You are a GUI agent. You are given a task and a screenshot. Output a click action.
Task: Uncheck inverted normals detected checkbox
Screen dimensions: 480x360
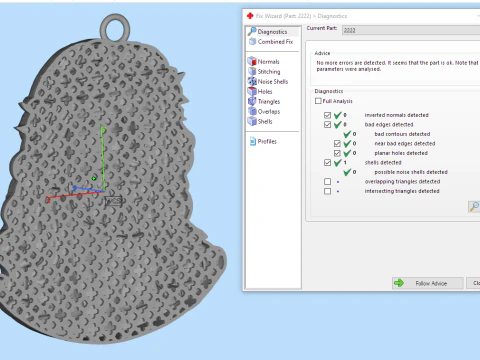point(327,115)
